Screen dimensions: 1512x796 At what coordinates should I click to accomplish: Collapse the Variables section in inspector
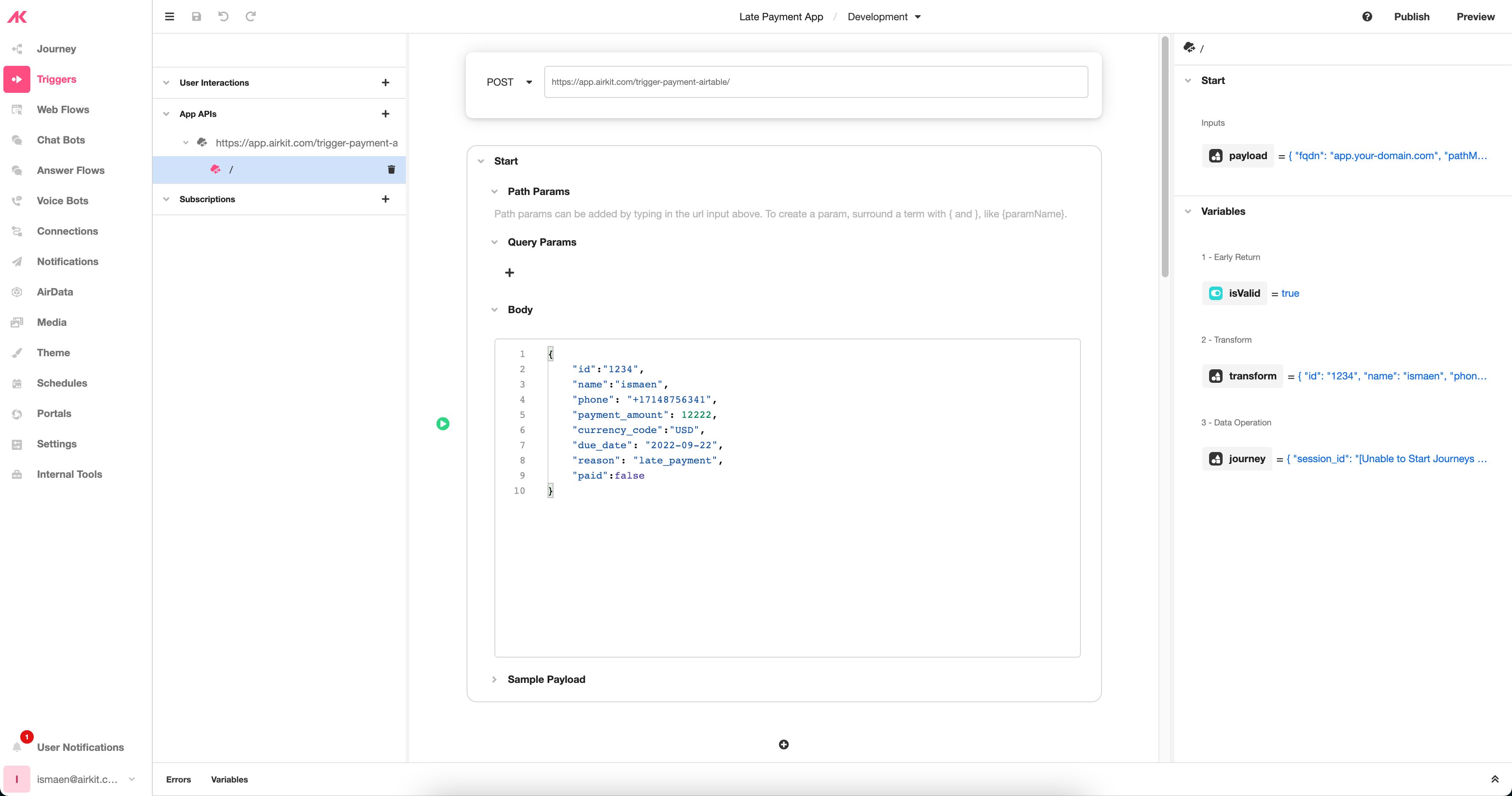[x=1188, y=211]
